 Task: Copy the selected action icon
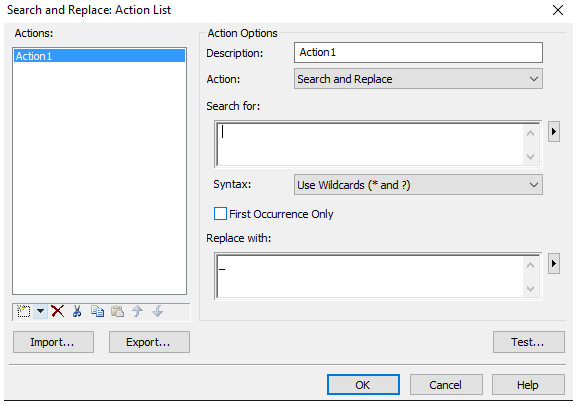97,312
